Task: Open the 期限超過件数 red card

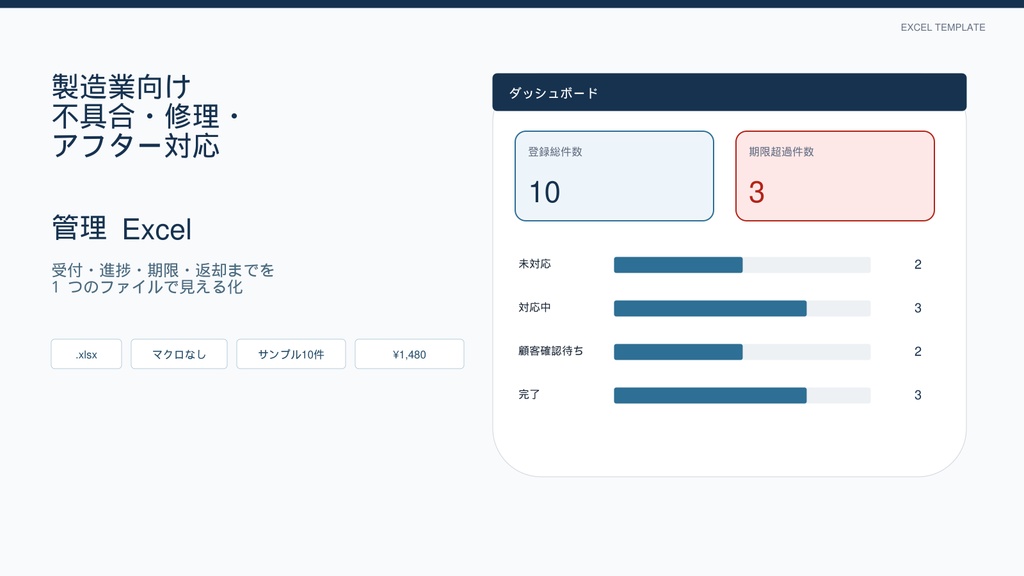Action: point(835,176)
